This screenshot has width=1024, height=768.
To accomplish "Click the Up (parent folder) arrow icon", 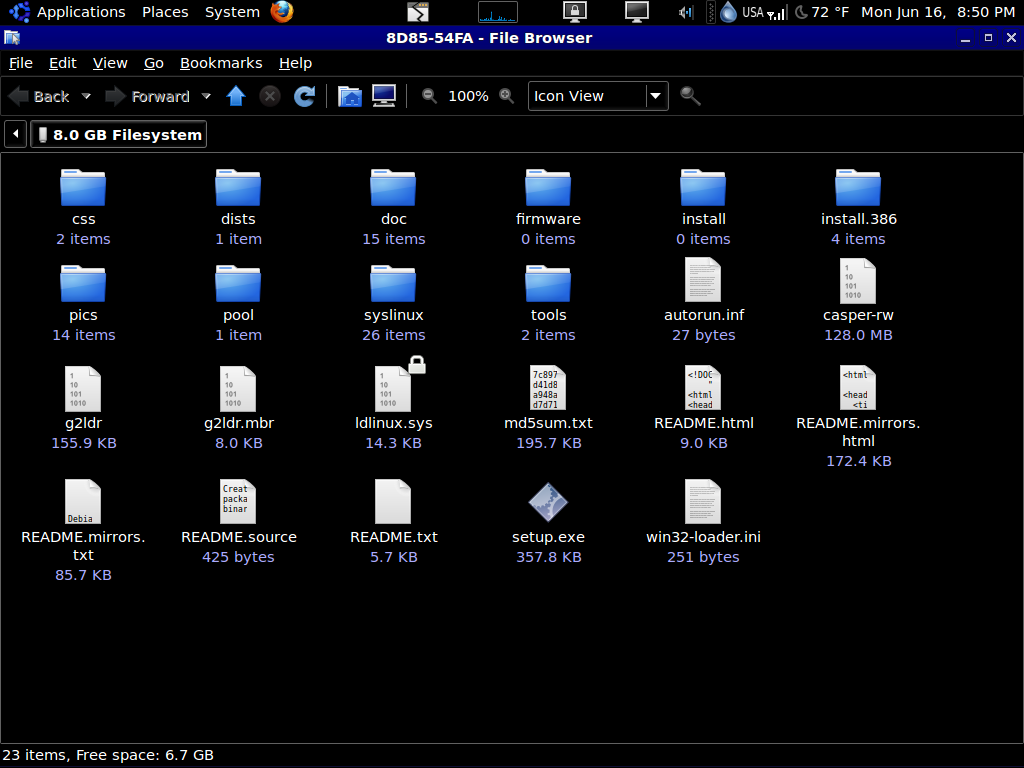I will tap(236, 97).
